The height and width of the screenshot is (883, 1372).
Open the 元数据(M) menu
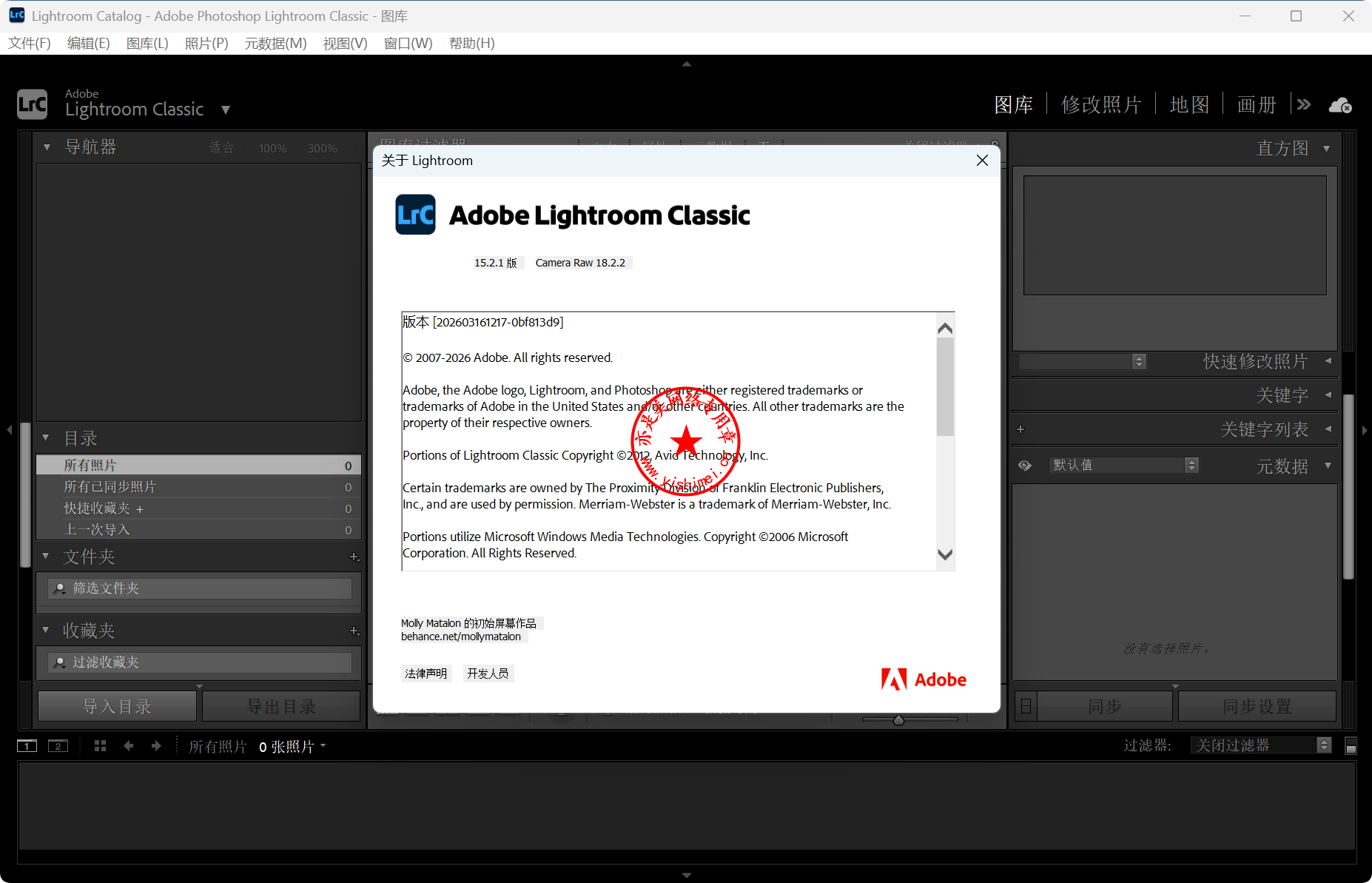(x=275, y=43)
